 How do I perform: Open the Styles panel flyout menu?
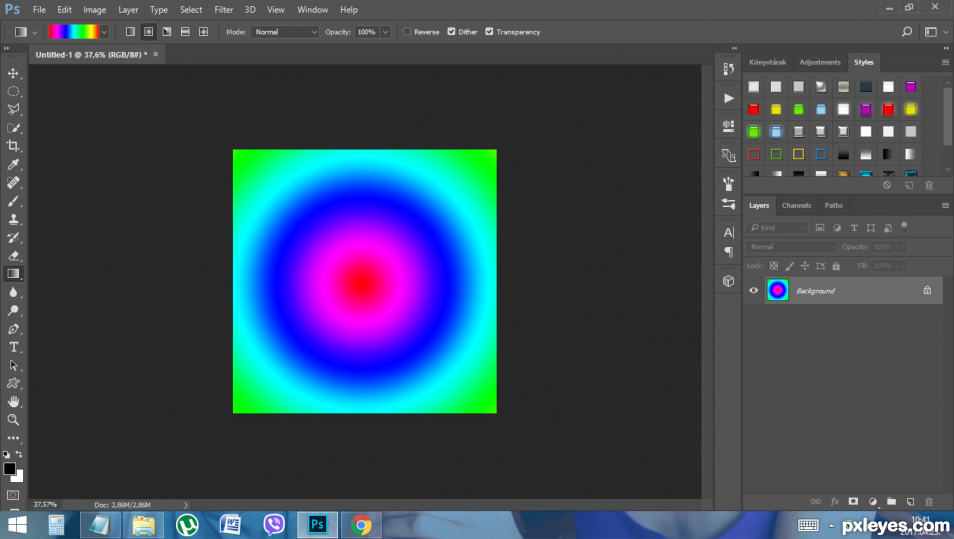point(945,62)
